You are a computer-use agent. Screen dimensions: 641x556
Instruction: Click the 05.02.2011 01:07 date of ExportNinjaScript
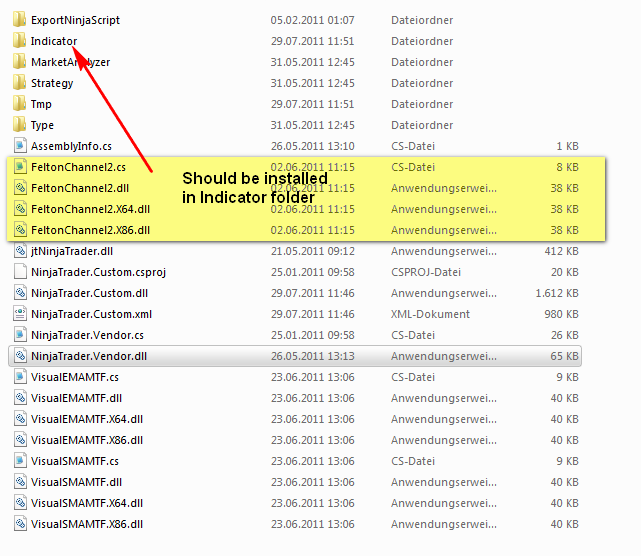point(312,20)
